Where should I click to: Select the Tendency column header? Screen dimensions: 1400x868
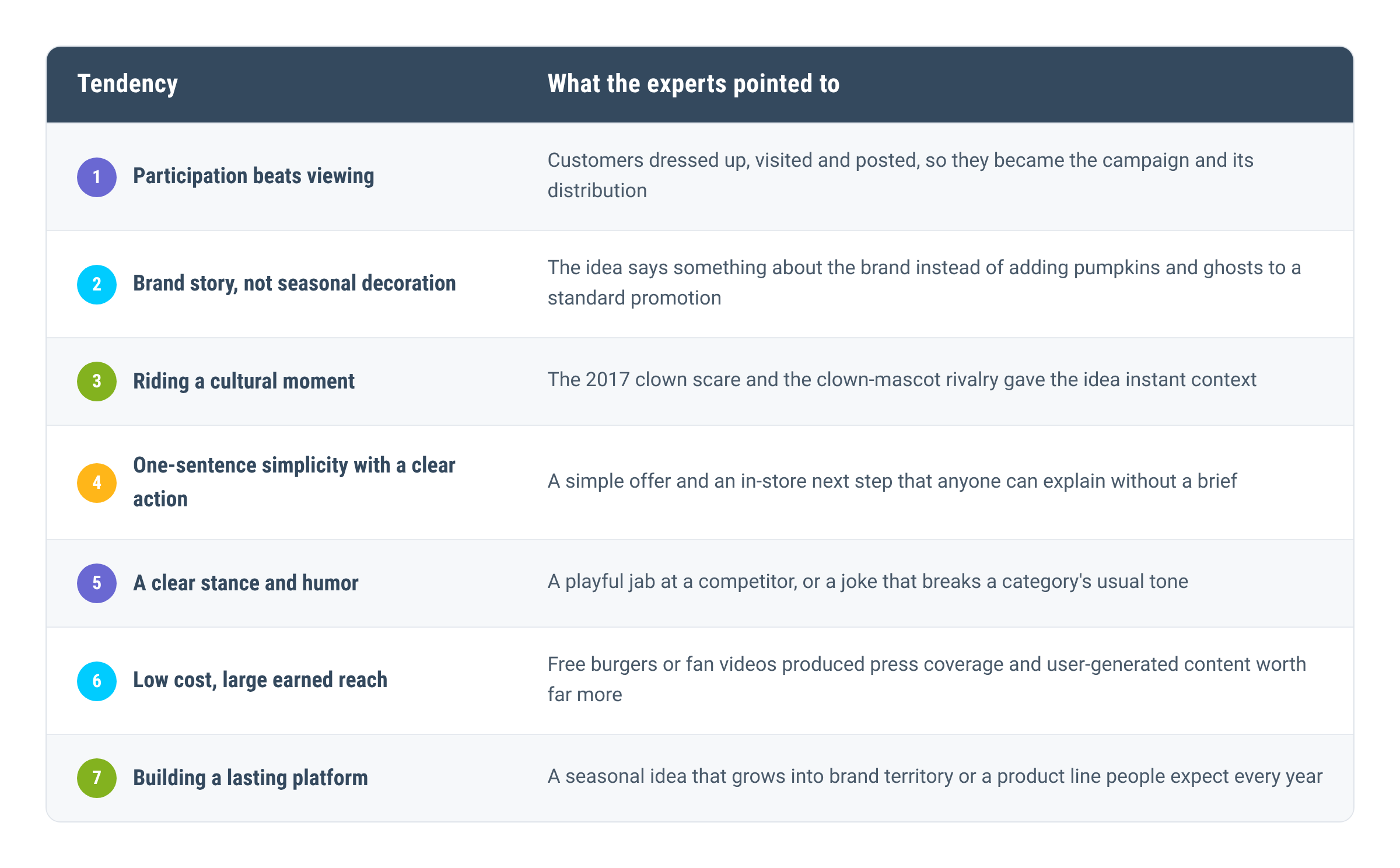[127, 84]
